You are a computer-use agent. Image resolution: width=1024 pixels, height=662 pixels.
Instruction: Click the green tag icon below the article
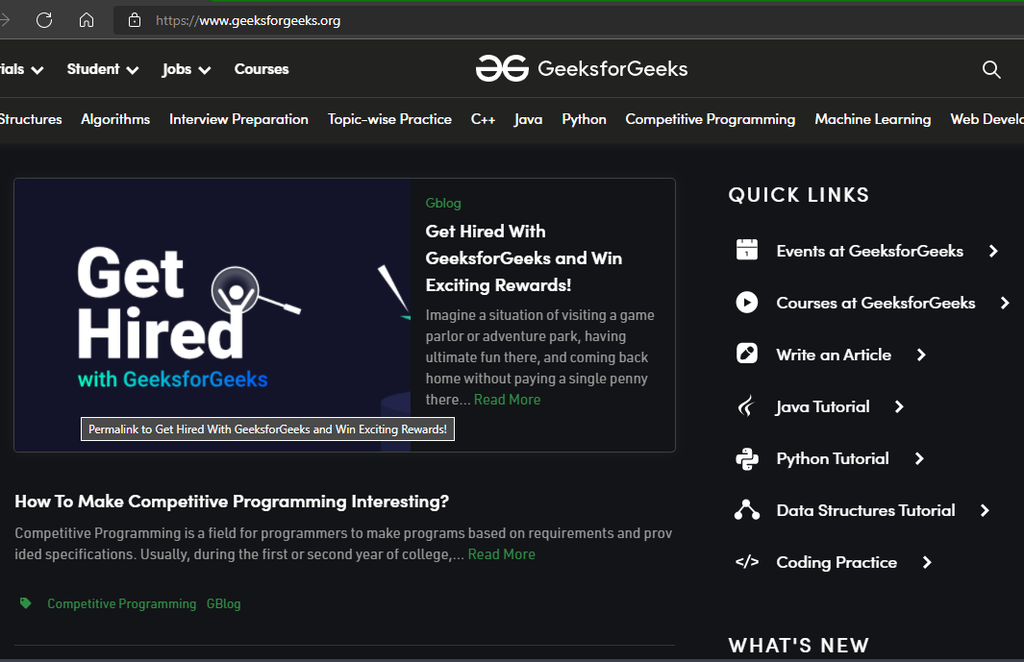point(25,603)
